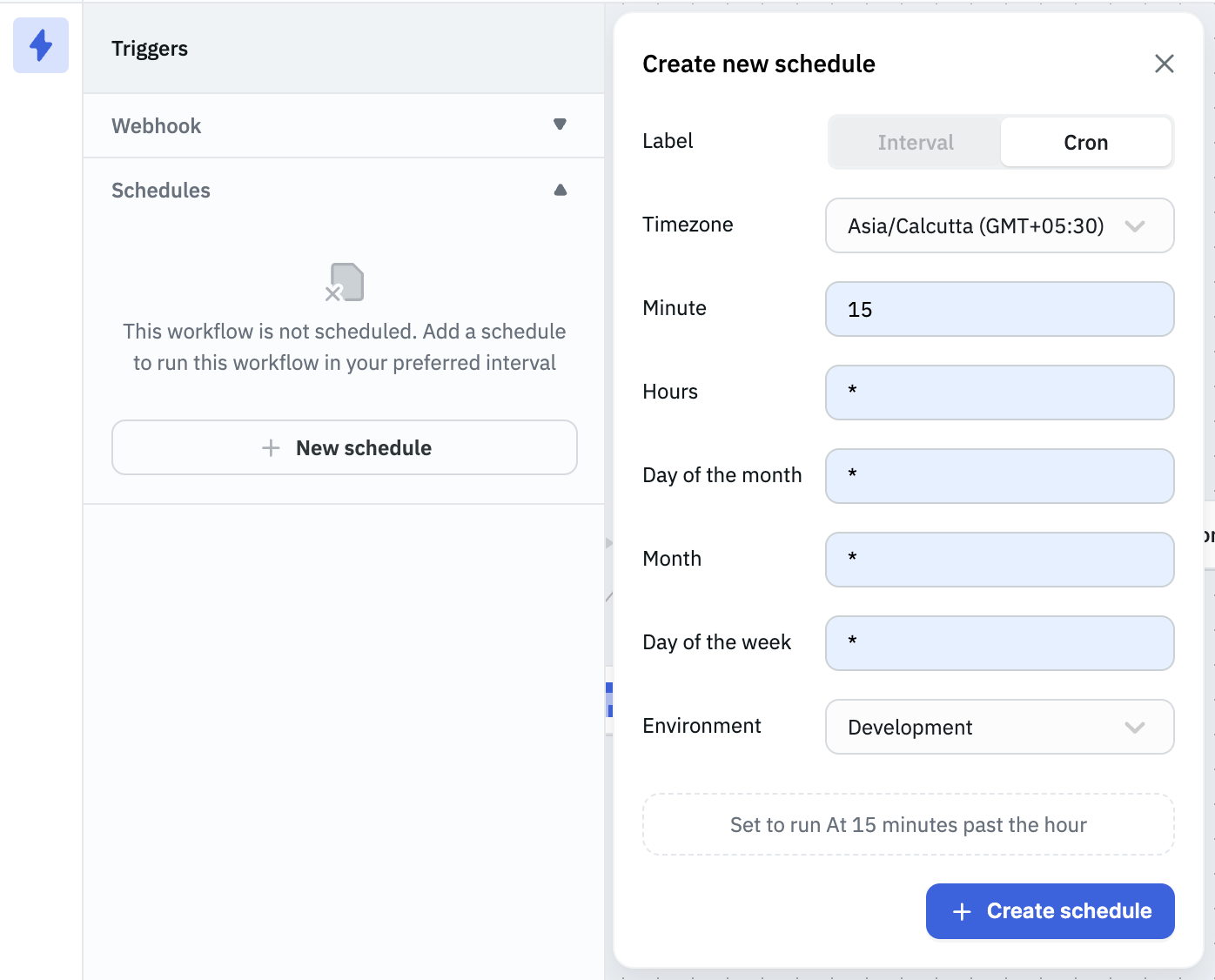This screenshot has height=980, width=1215.
Task: Click the blue lightning bolt Triggers icon
Action: click(40, 45)
